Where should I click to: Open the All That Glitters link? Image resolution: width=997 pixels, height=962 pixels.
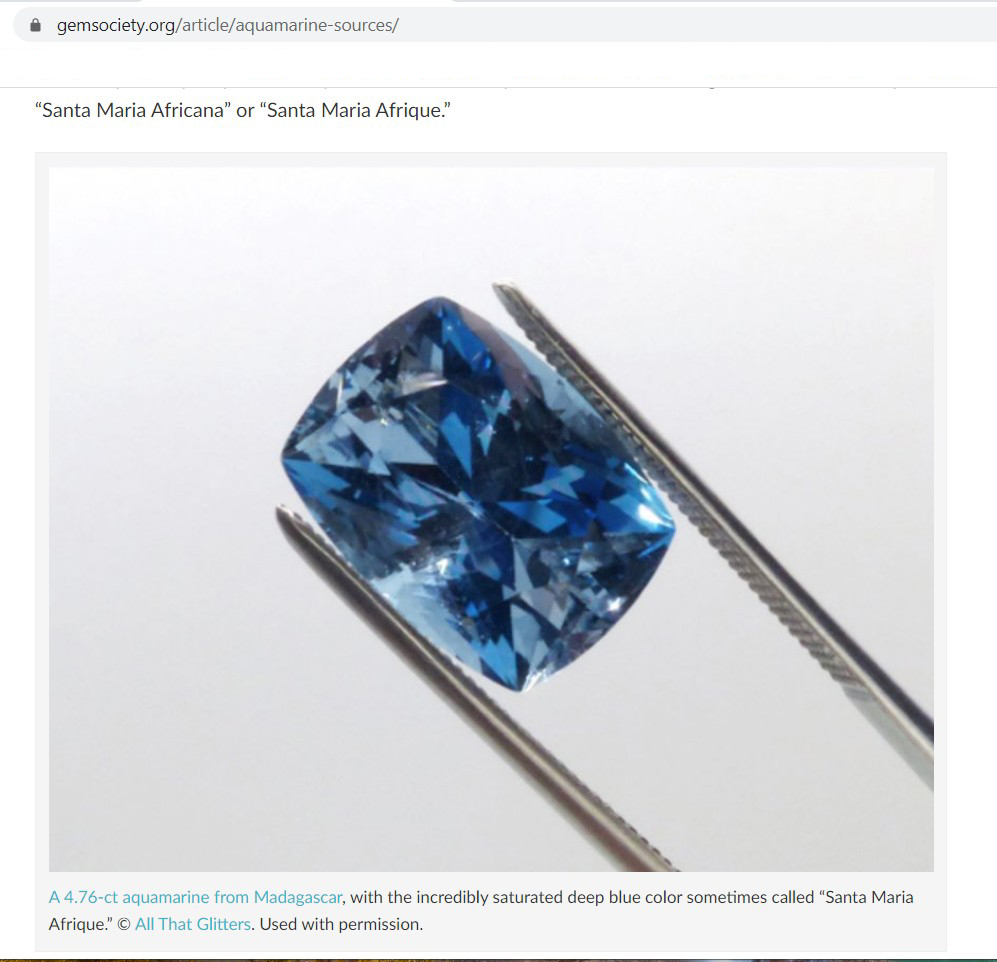[193, 924]
